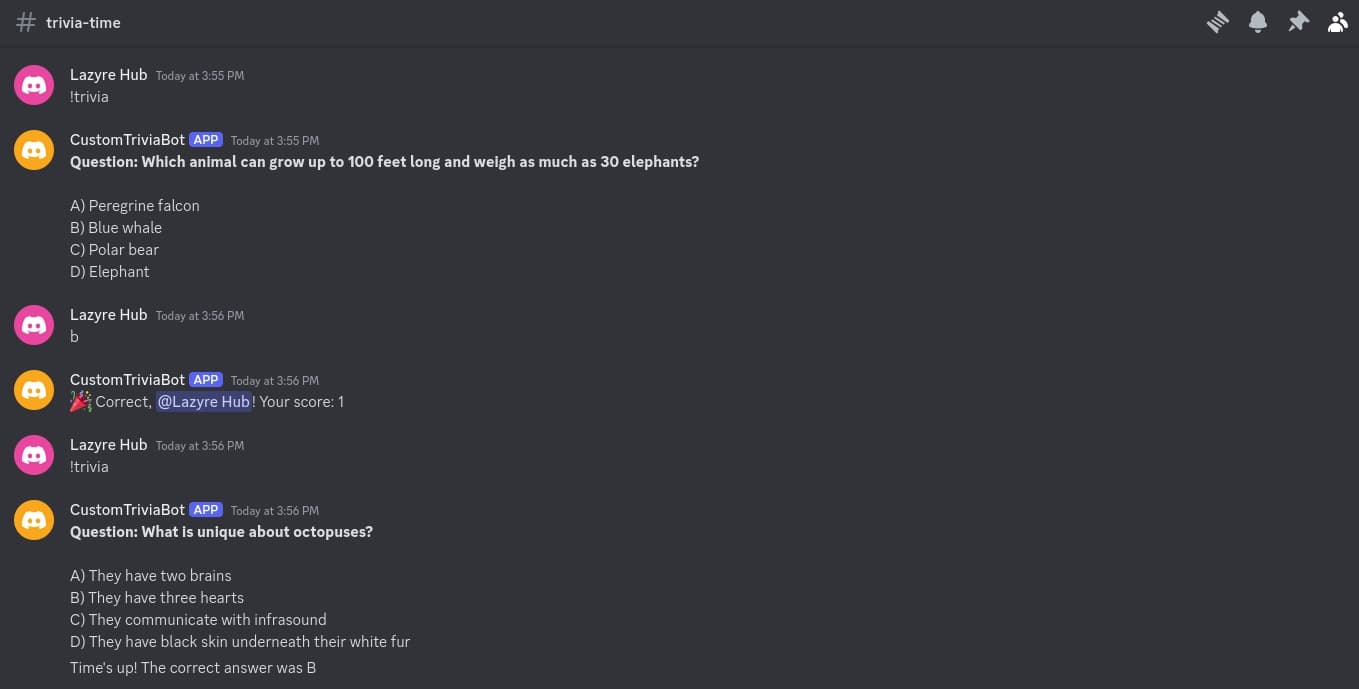Open channel notification settings with the bell
Viewport: 1359px width, 689px height.
tap(1258, 21)
